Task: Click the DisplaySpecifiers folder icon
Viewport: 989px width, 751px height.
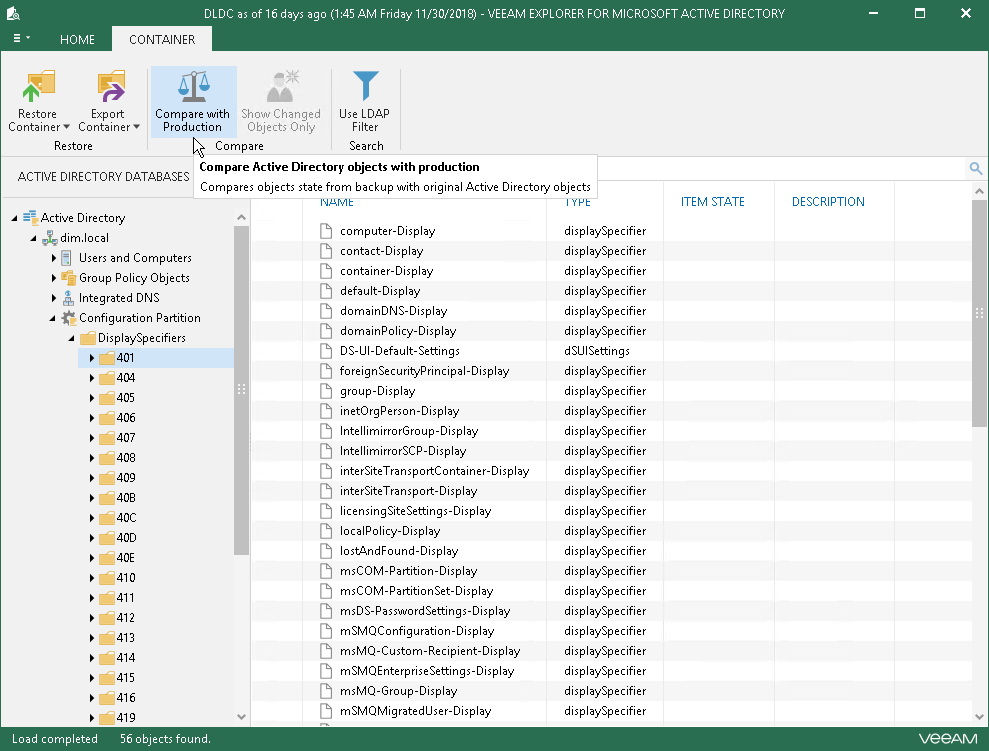Action: coord(88,338)
